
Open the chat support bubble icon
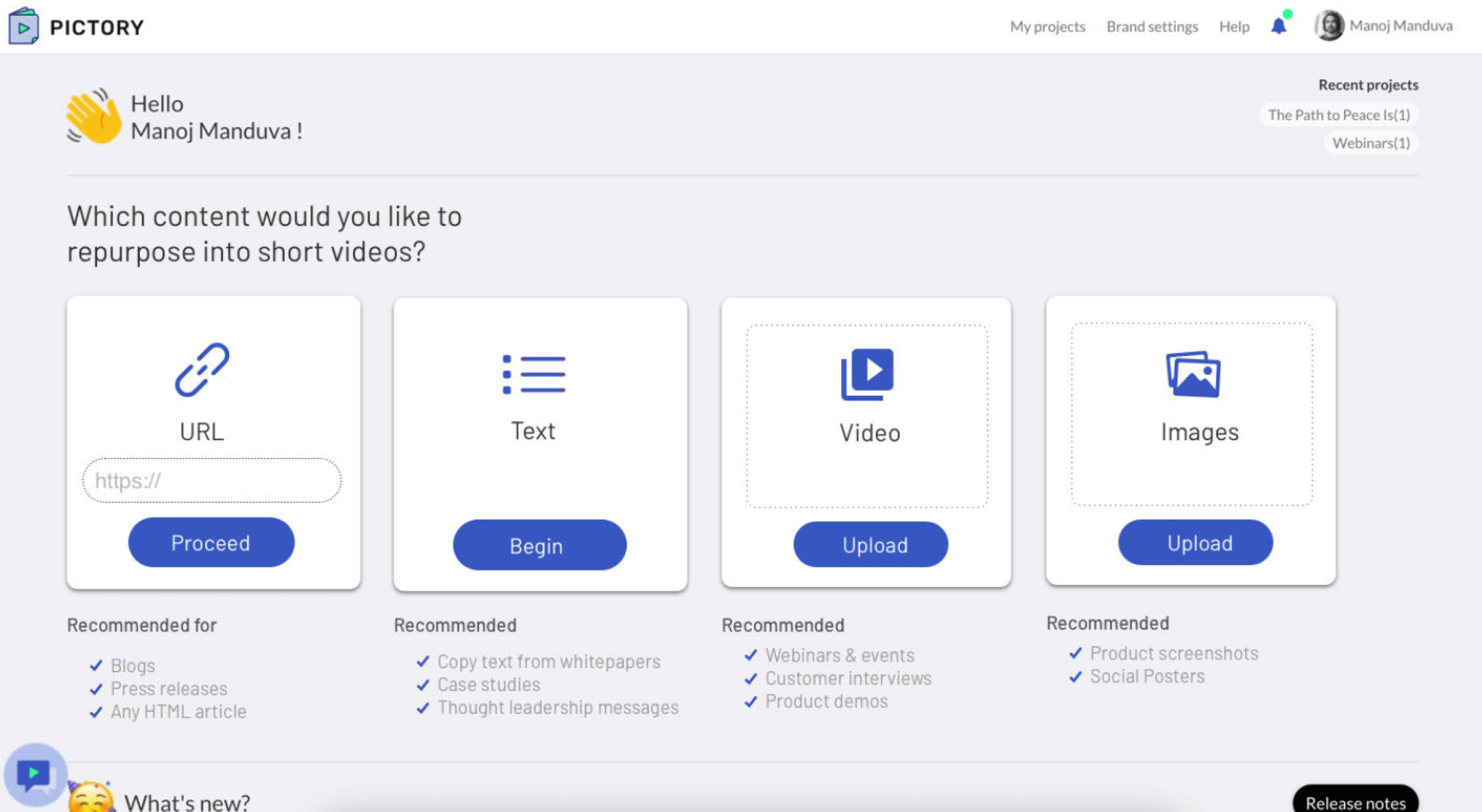pyautogui.click(x=34, y=775)
